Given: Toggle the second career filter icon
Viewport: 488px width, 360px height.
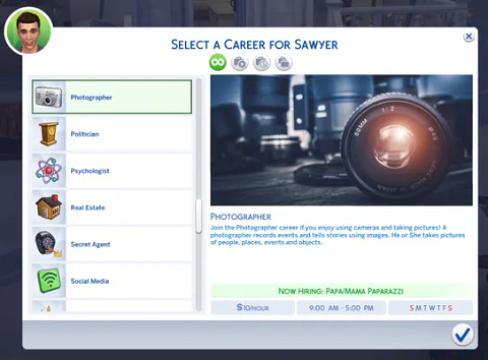Looking at the screenshot, I should [x=239, y=63].
